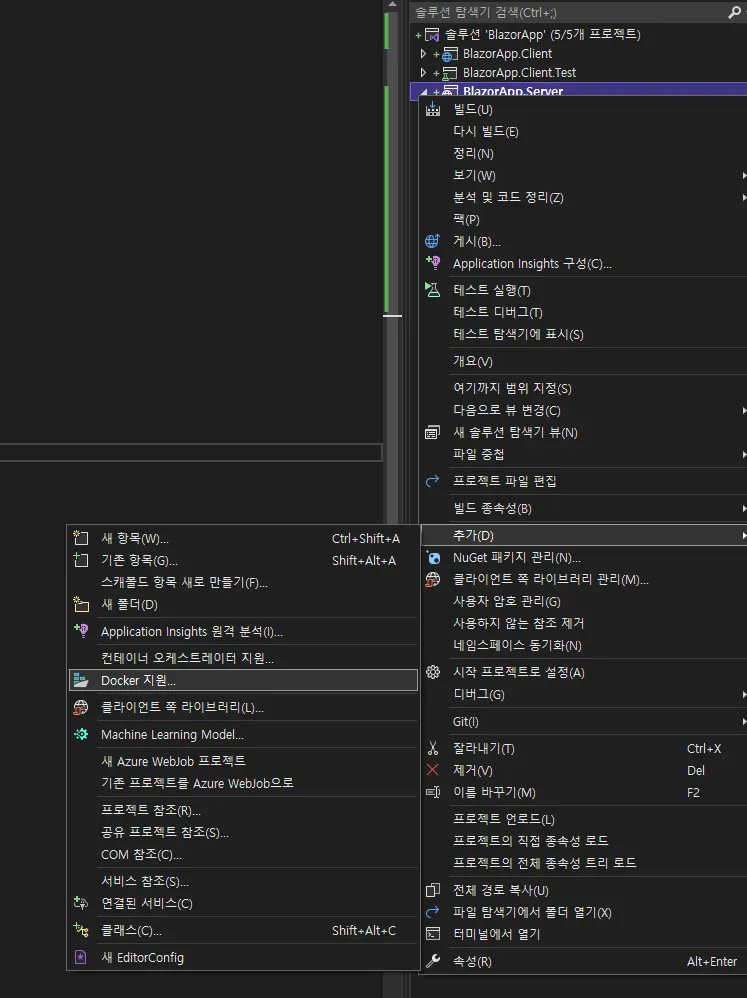Click the gear icon for Machine Learning Model...
Image resolution: width=747 pixels, height=998 pixels.
coord(81,734)
